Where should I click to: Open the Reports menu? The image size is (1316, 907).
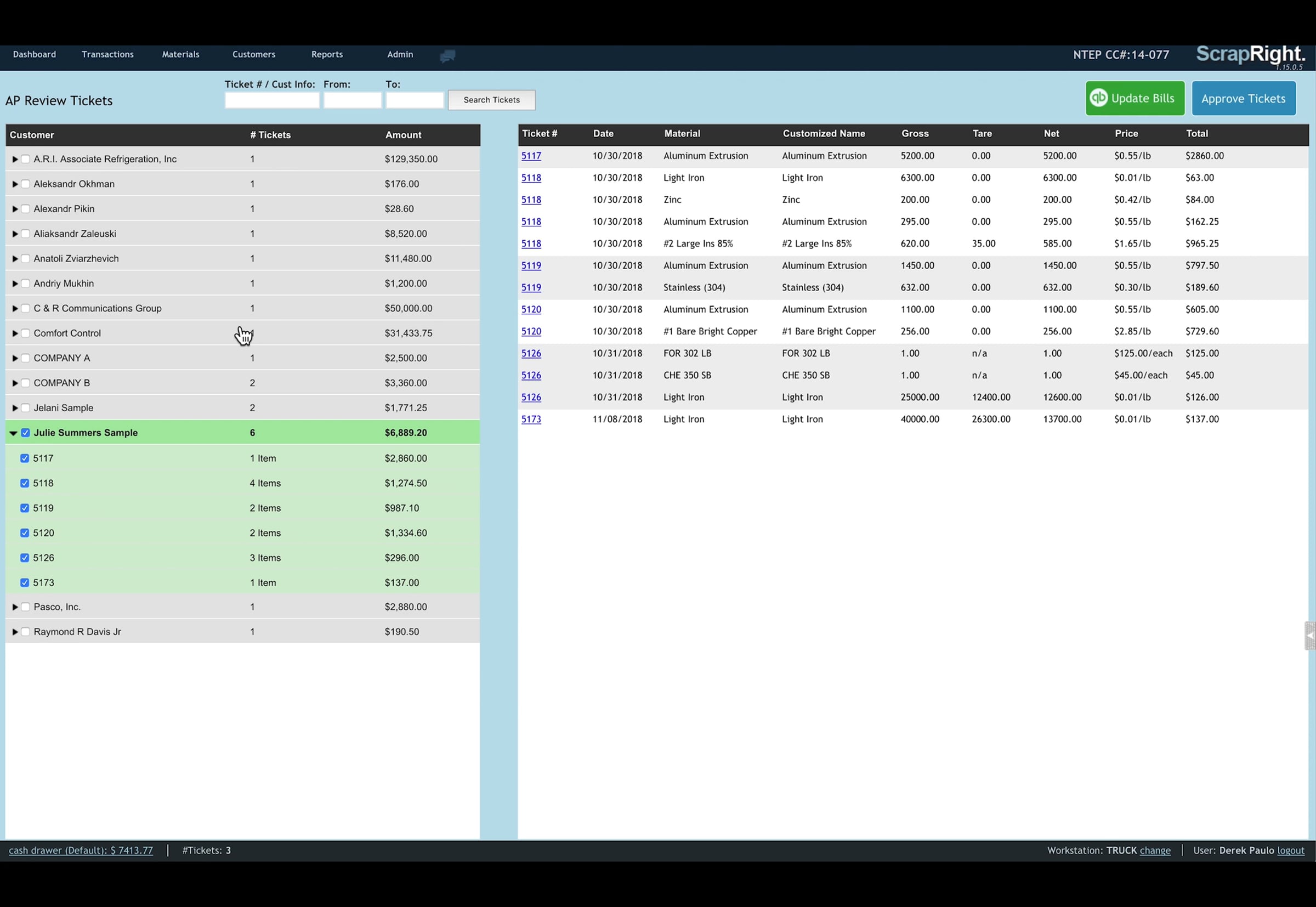tap(327, 54)
